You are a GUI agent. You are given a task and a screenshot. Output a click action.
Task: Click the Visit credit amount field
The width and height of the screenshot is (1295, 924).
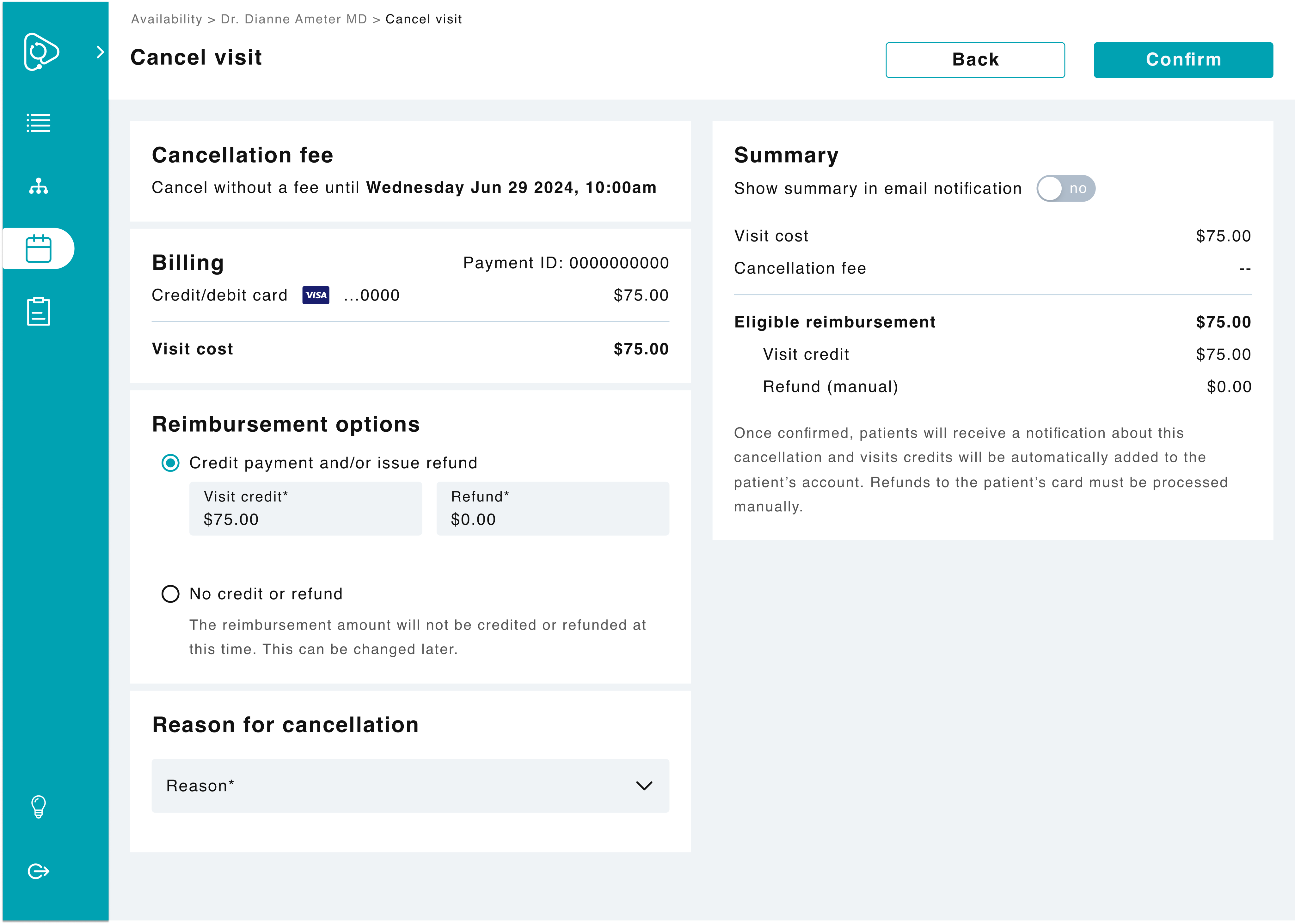(x=305, y=508)
